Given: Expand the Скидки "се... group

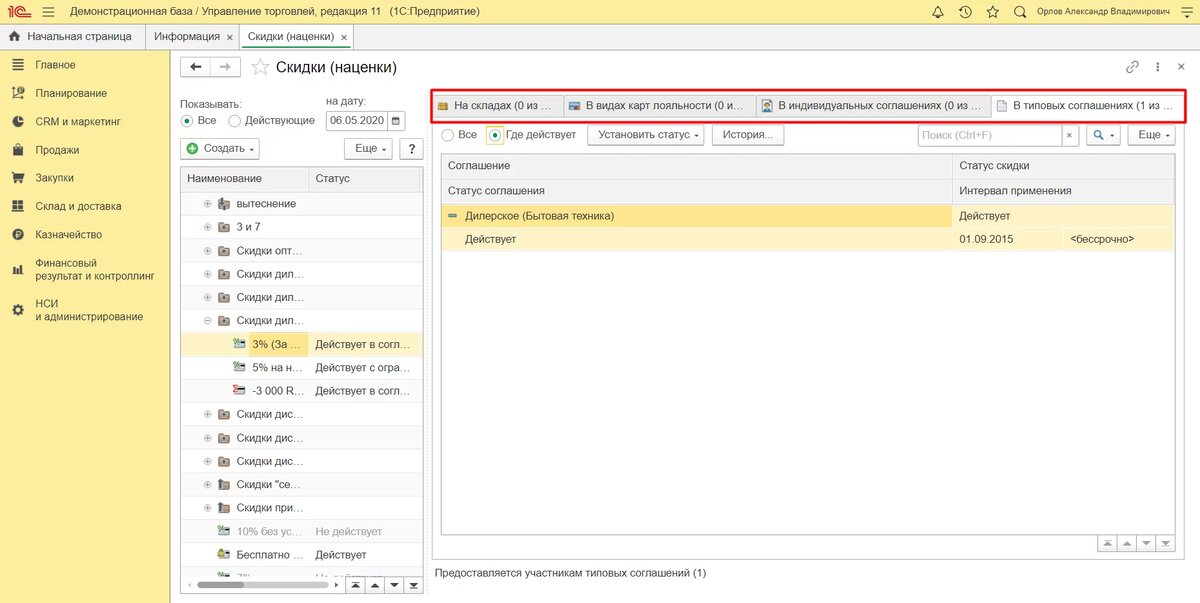Looking at the screenshot, I should pos(207,484).
